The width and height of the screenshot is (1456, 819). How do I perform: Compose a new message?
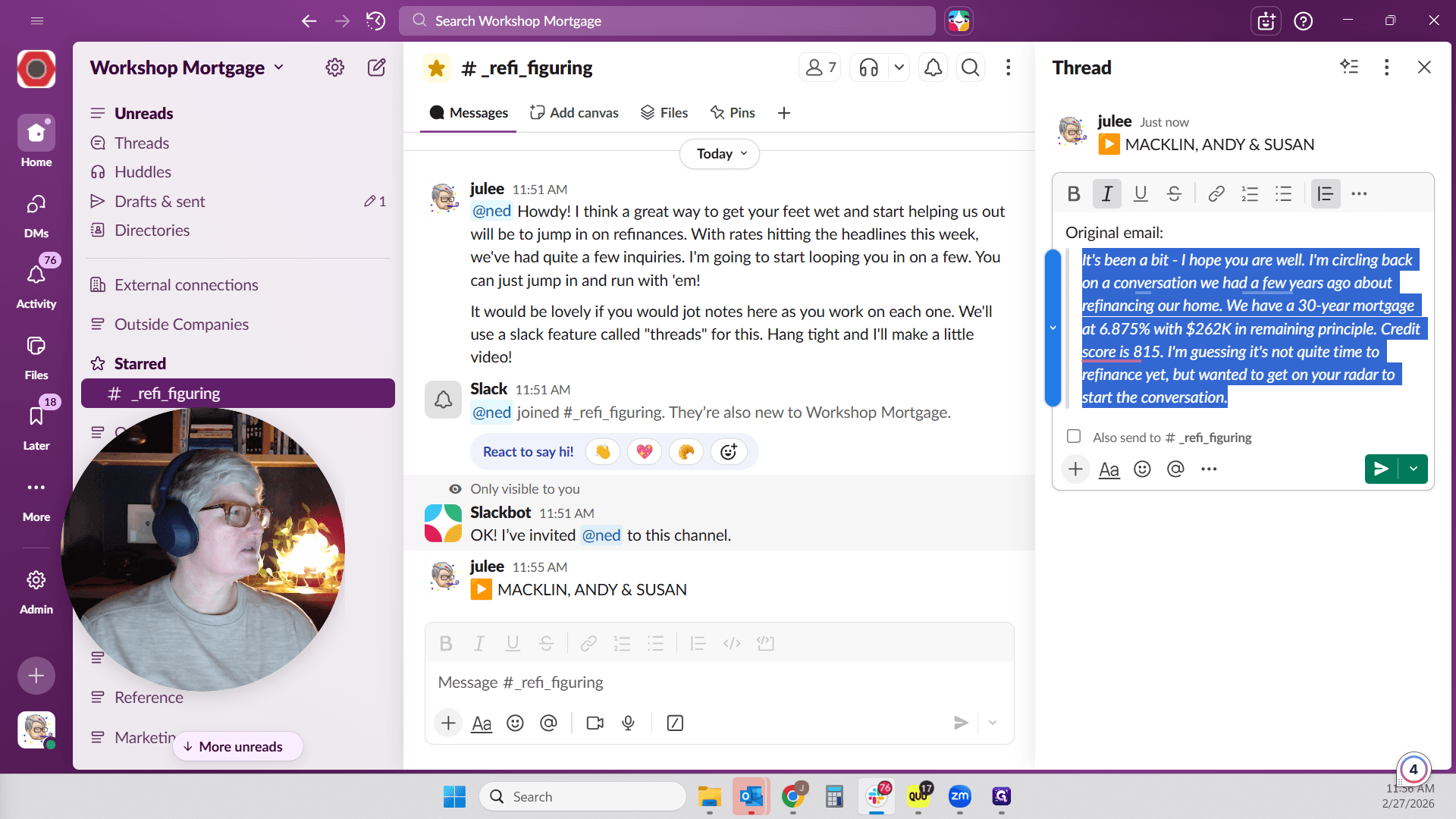[377, 67]
